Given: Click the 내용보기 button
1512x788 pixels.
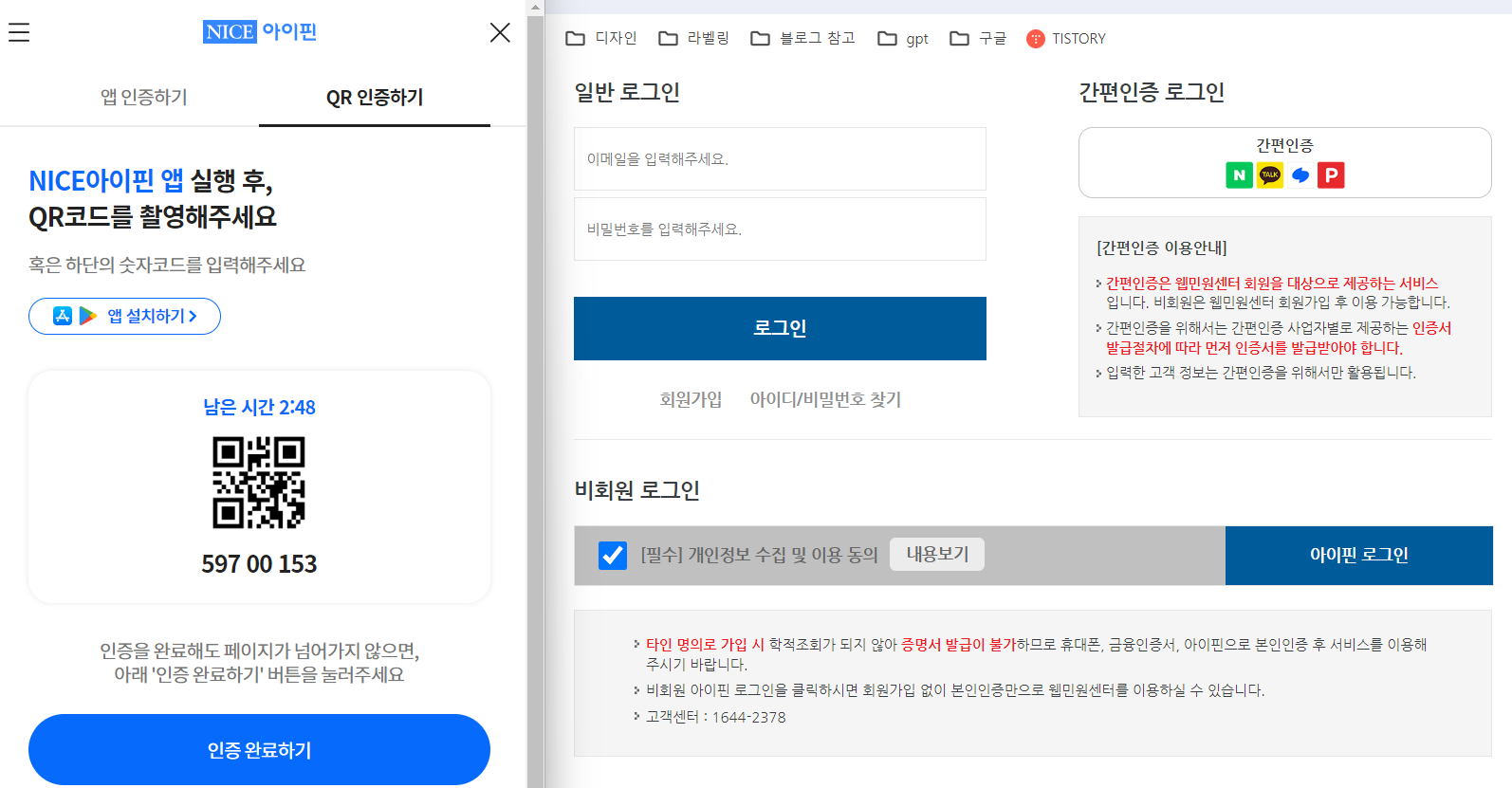Looking at the screenshot, I should point(937,554).
